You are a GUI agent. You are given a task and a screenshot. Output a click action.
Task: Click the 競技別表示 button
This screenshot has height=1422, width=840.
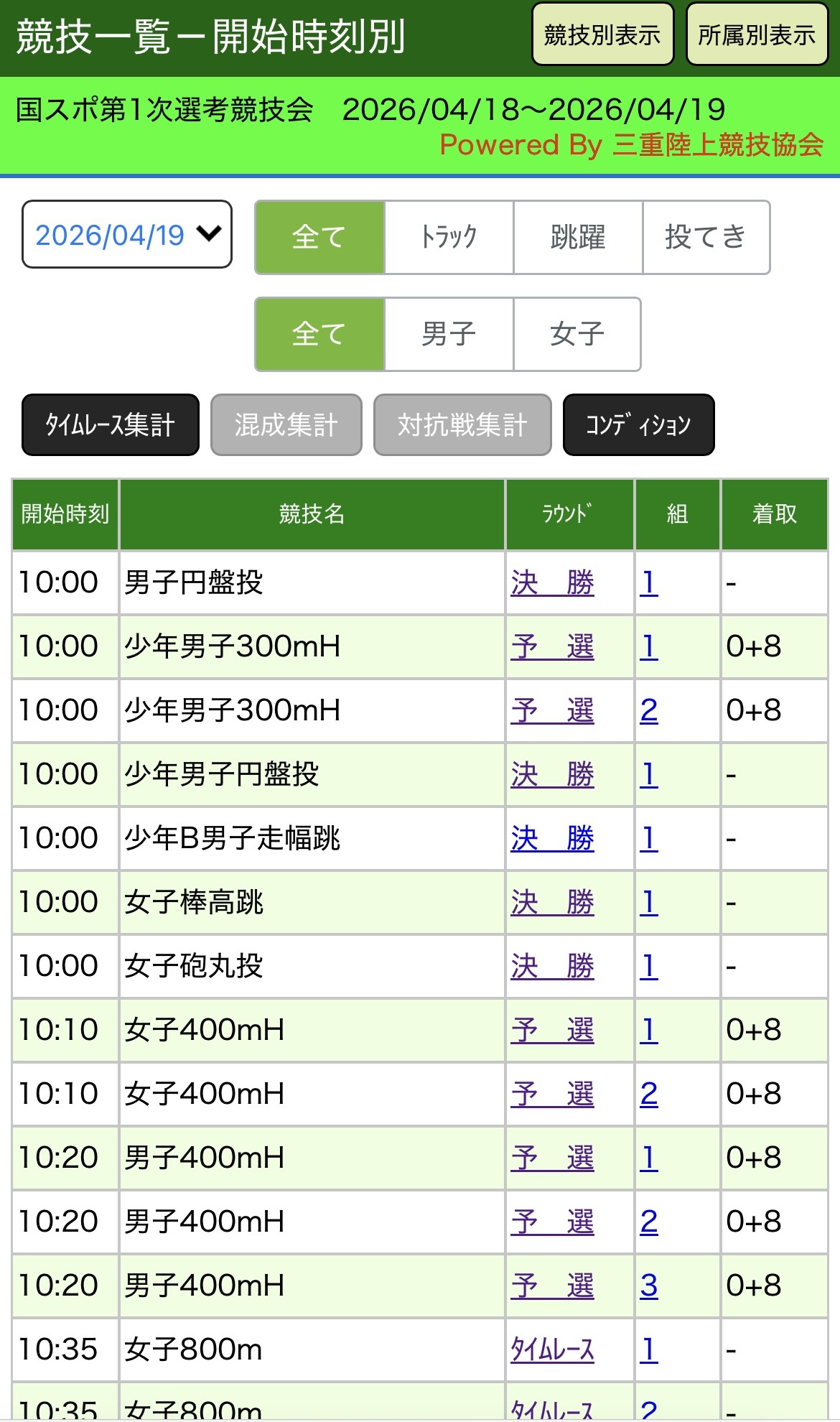602,34
